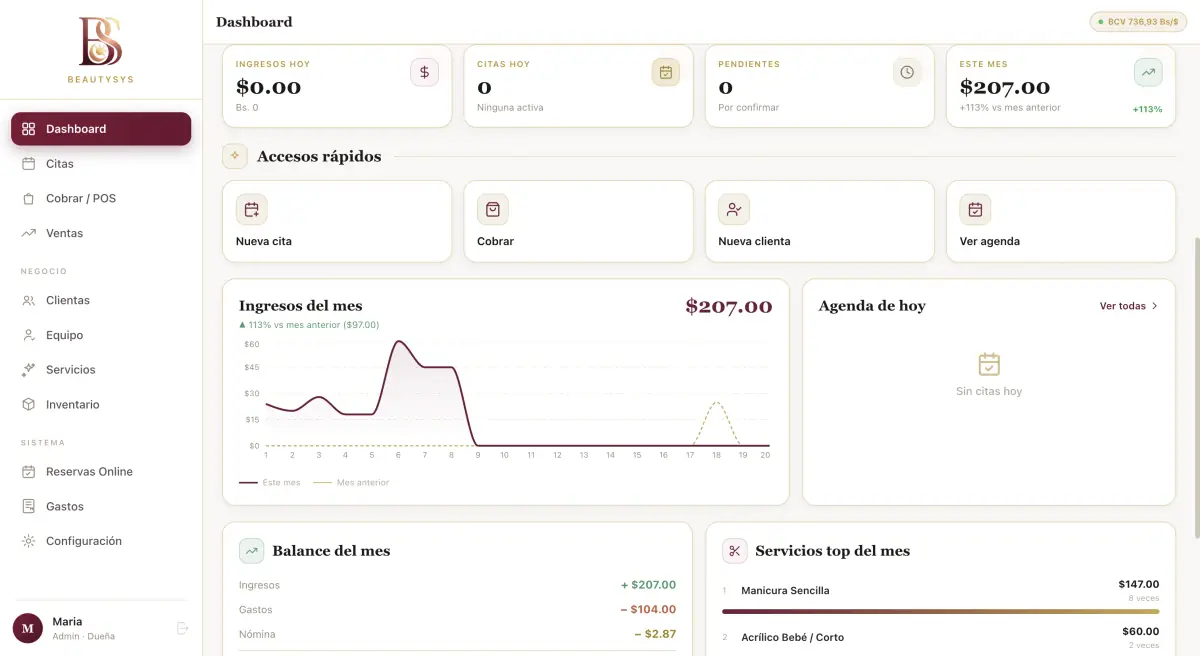Click the Manicura Sencilla service row

pos(940,595)
